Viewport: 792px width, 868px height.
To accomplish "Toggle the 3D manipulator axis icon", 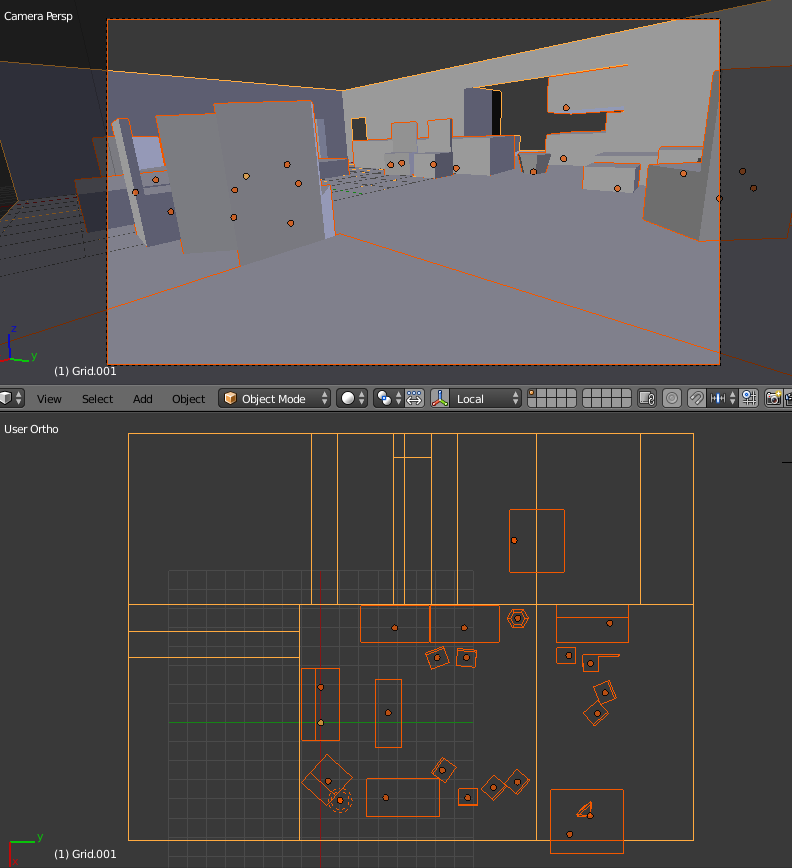I will pos(440,399).
